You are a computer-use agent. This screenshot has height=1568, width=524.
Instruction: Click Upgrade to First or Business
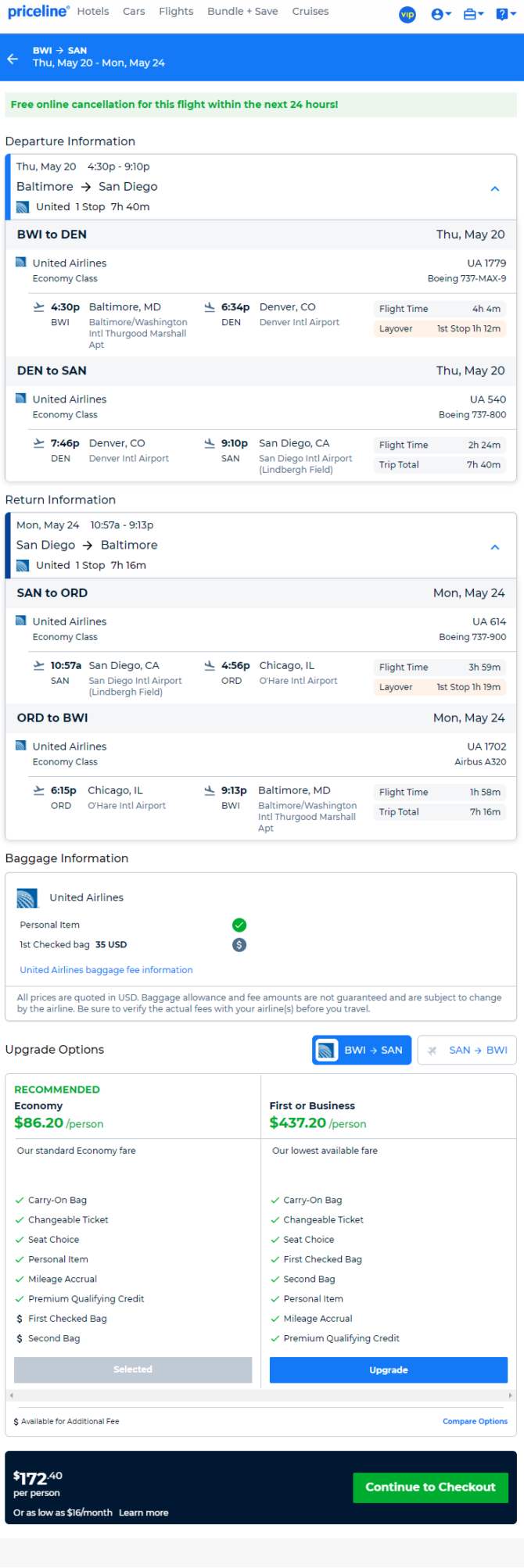pyautogui.click(x=388, y=1369)
